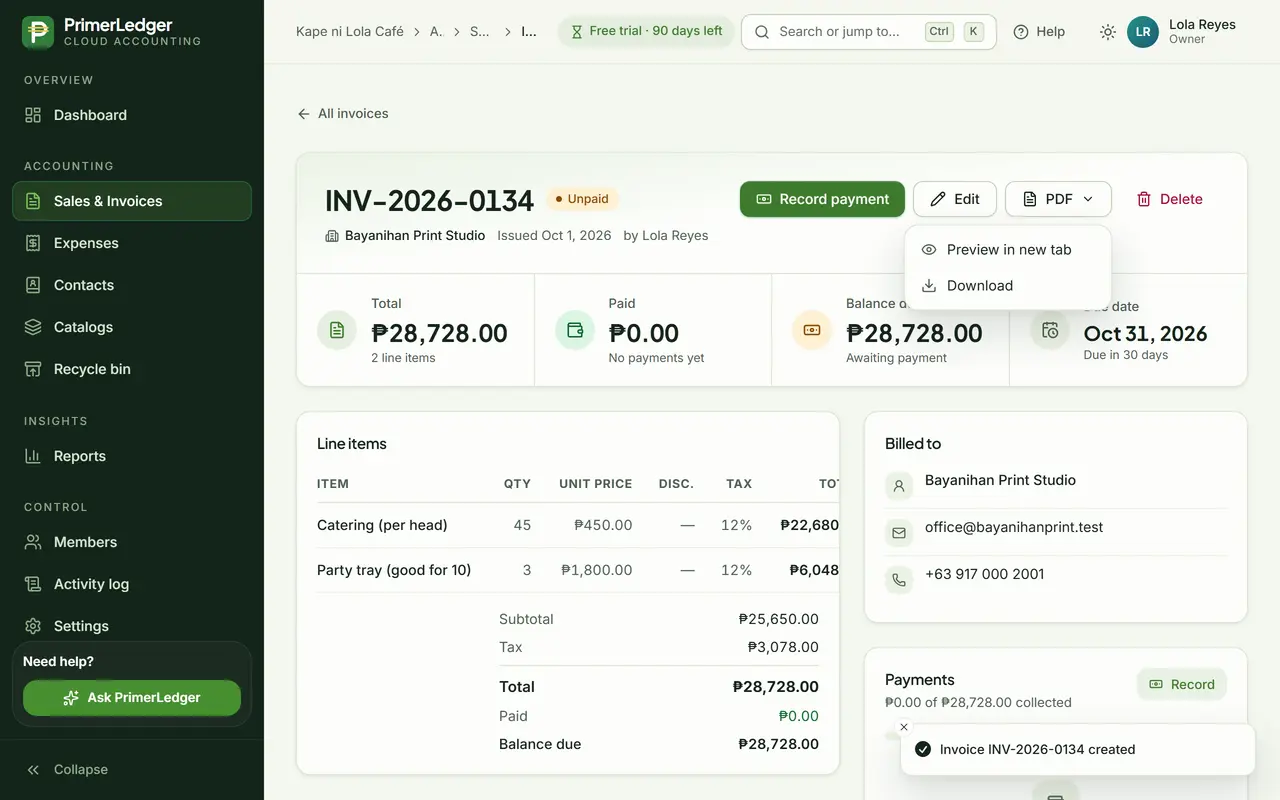Open Settings in the sidebar
1280x800 pixels.
point(132,626)
